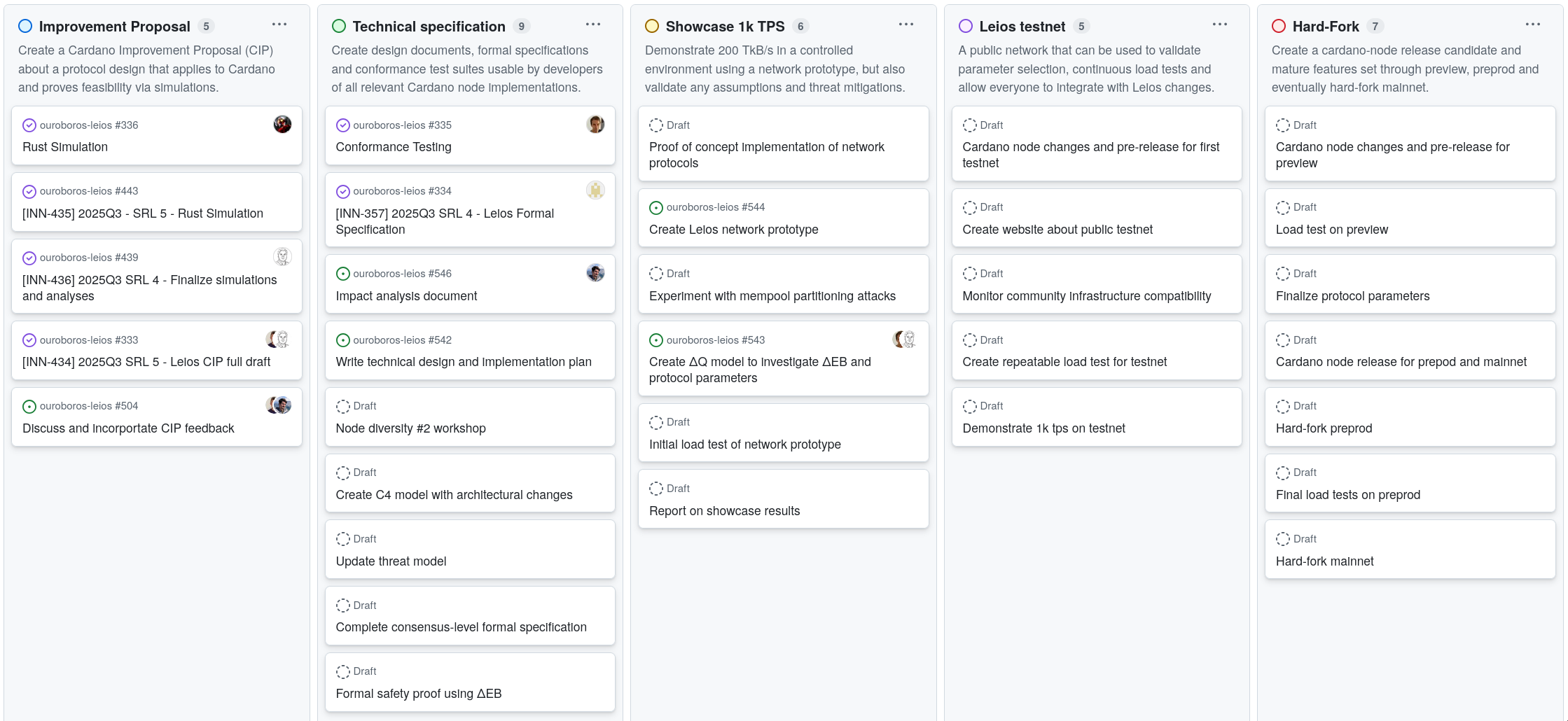Open the Technical specification column menu

pos(593,24)
